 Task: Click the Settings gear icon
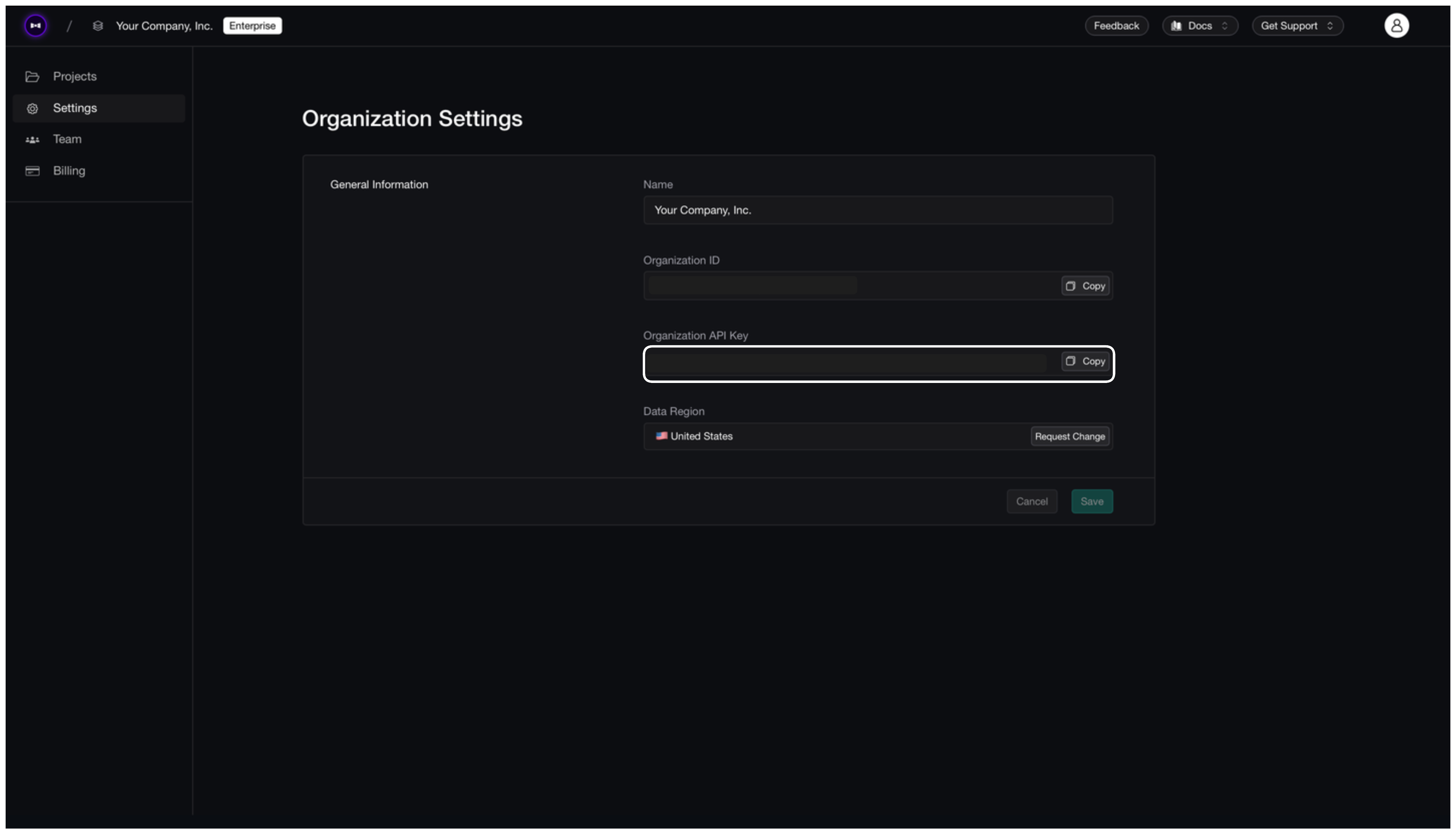click(x=32, y=108)
